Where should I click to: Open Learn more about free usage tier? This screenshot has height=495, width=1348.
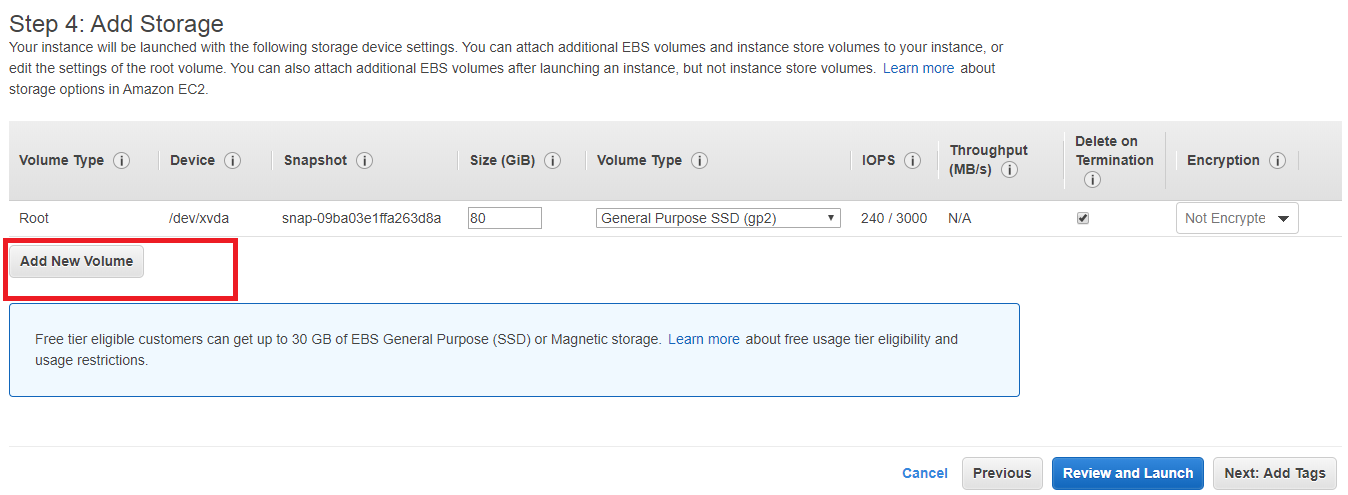[704, 339]
